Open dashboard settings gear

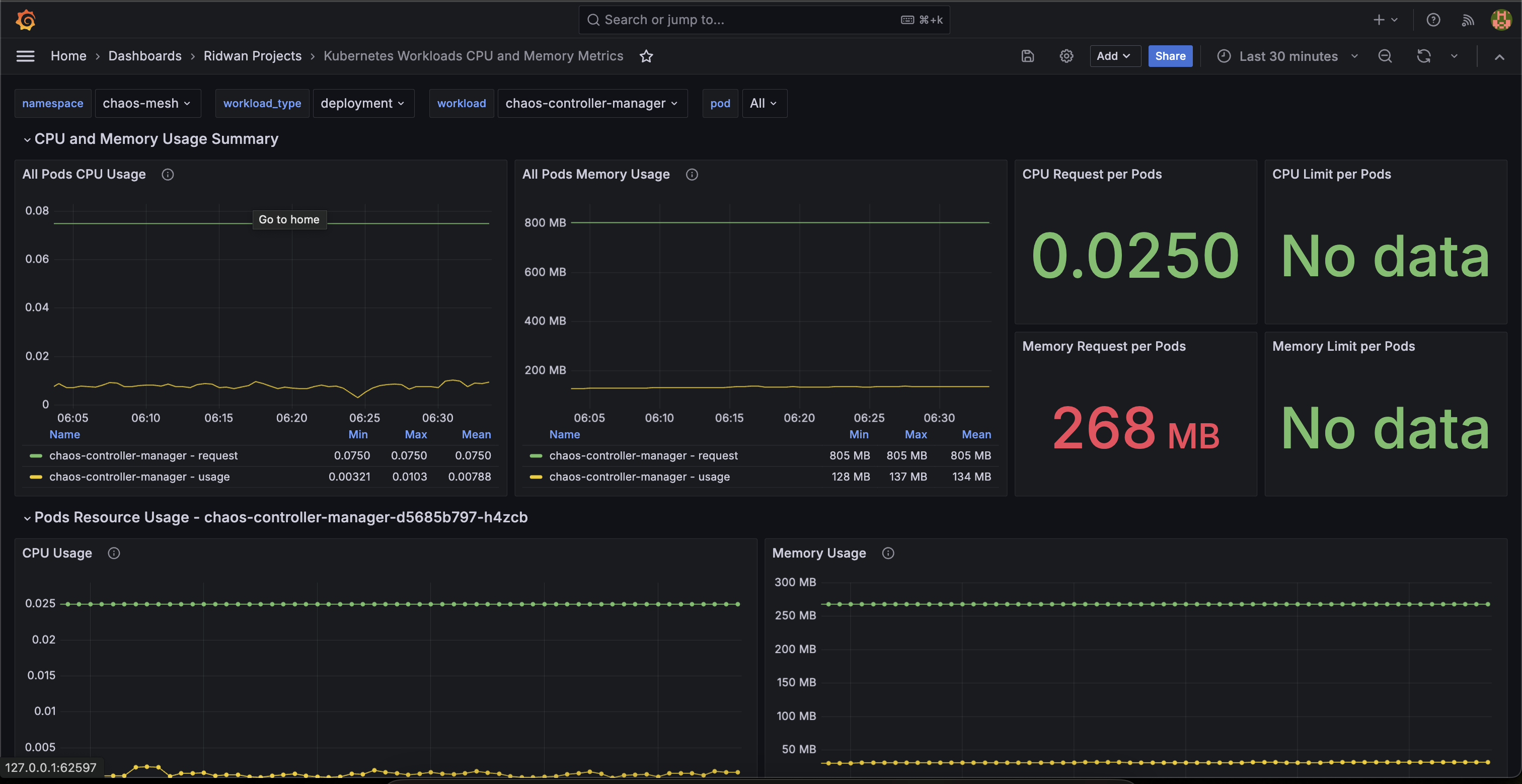(x=1066, y=56)
